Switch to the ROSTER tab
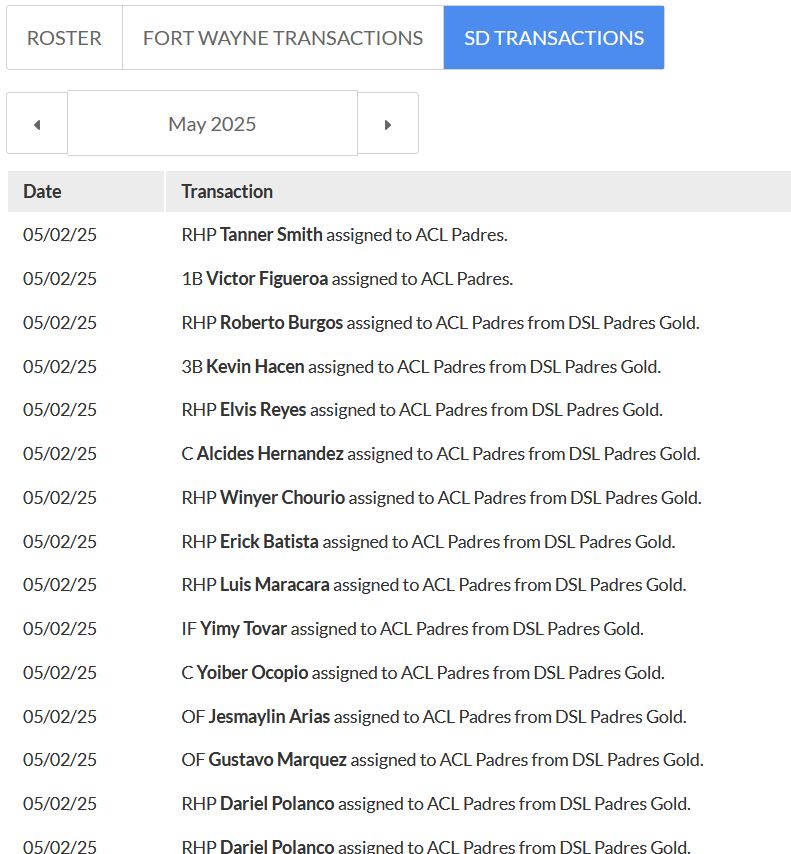791x854 pixels. point(64,37)
